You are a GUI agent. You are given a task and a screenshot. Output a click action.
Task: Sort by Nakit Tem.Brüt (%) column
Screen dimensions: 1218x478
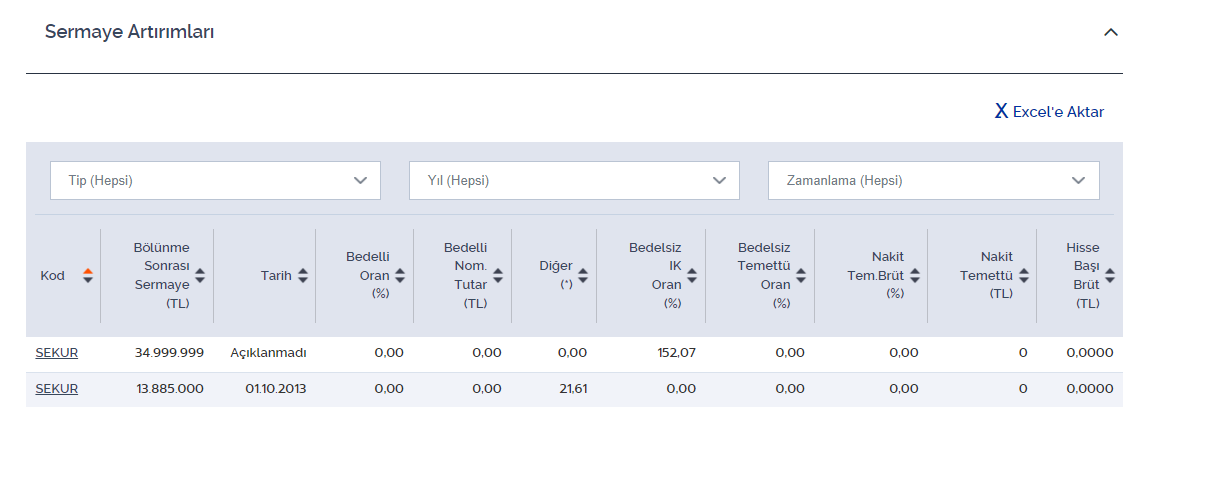coord(915,276)
